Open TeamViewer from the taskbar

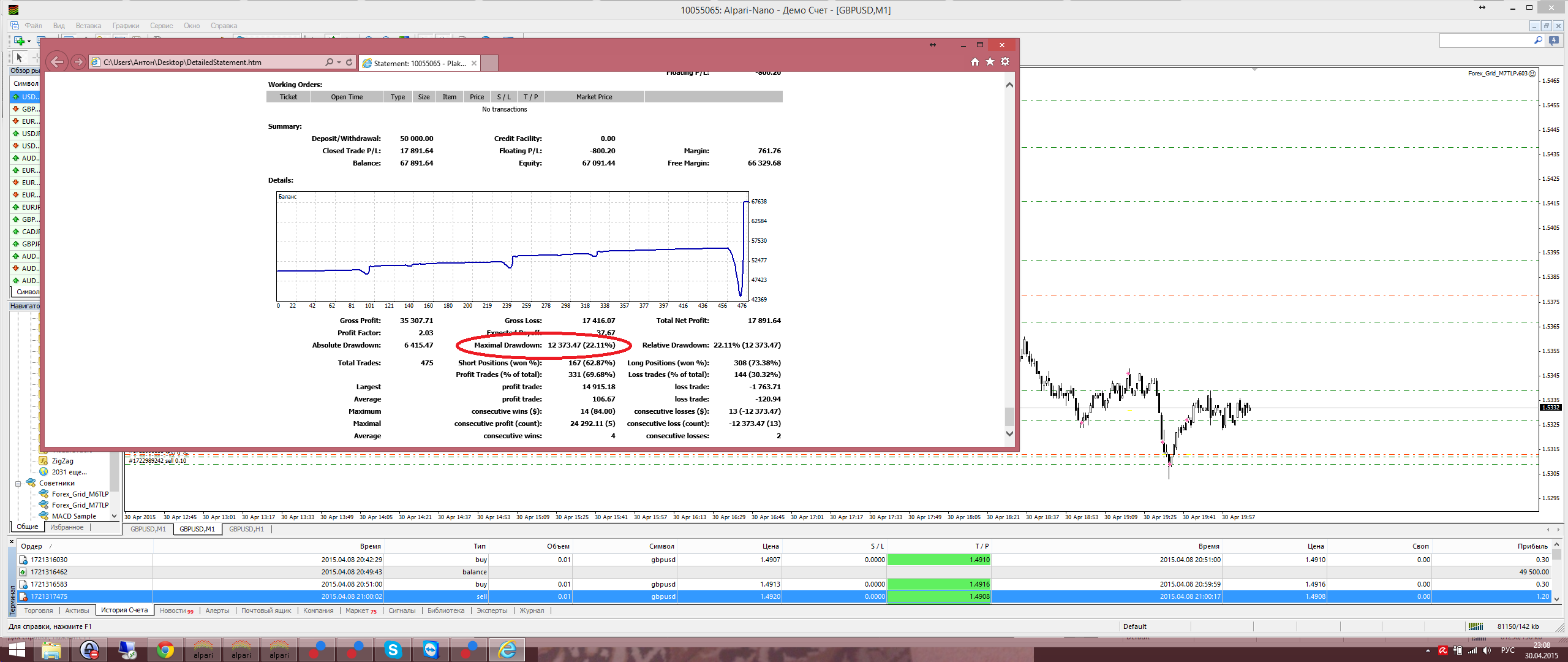pos(431,650)
